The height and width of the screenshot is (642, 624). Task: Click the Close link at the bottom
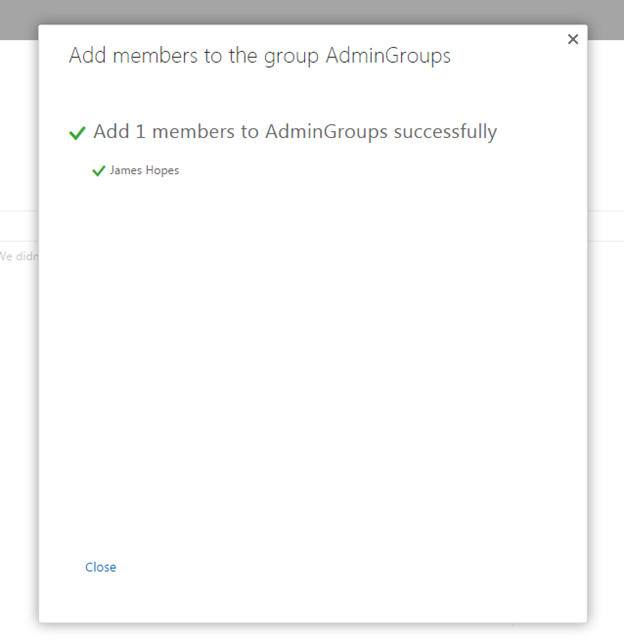100,567
